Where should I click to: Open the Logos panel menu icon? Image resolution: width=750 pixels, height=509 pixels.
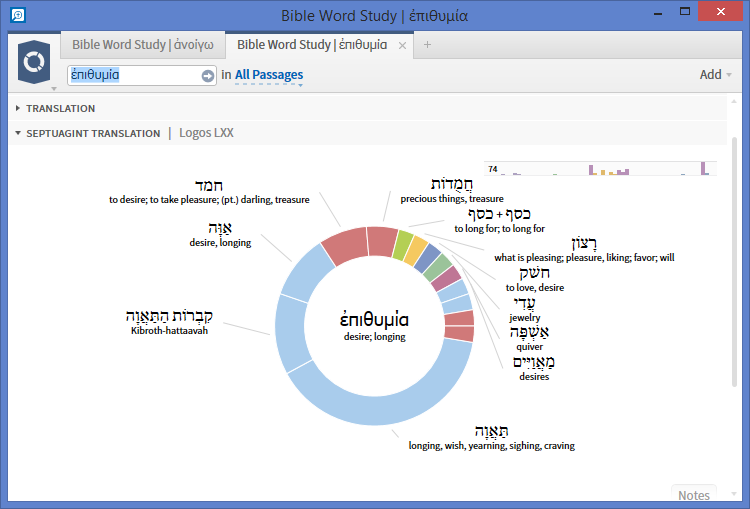click(x=34, y=63)
